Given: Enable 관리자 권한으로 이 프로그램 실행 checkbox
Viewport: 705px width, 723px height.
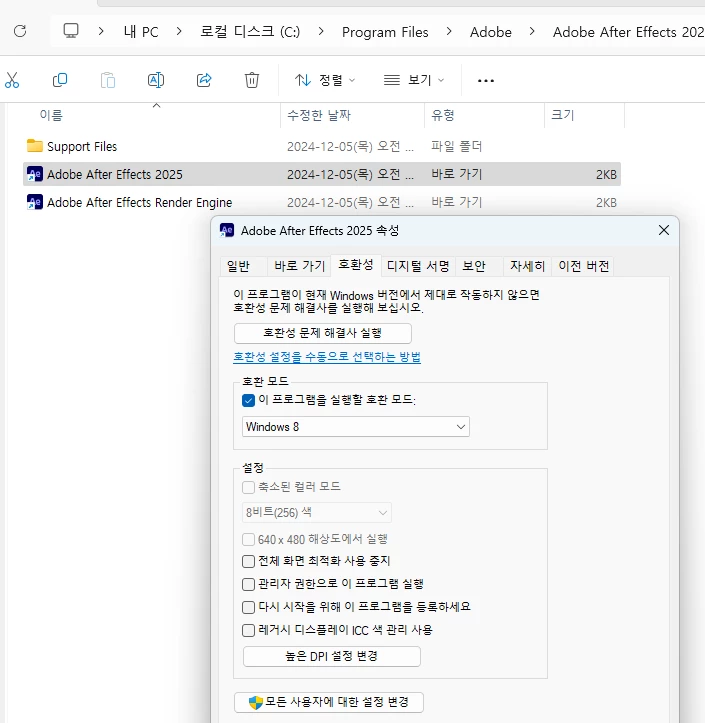Looking at the screenshot, I should [x=248, y=584].
